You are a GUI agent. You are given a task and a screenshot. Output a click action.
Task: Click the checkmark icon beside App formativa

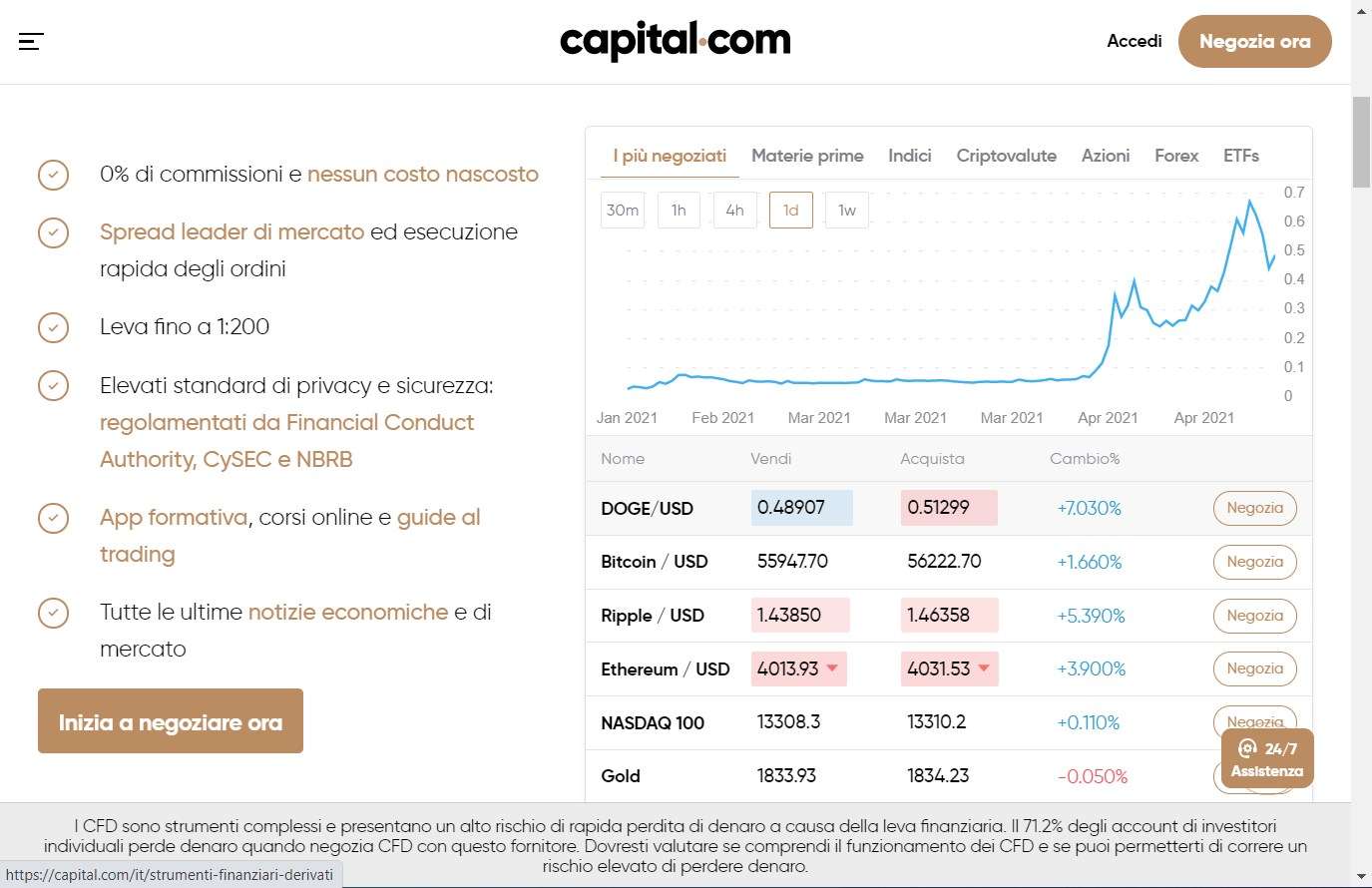53,518
